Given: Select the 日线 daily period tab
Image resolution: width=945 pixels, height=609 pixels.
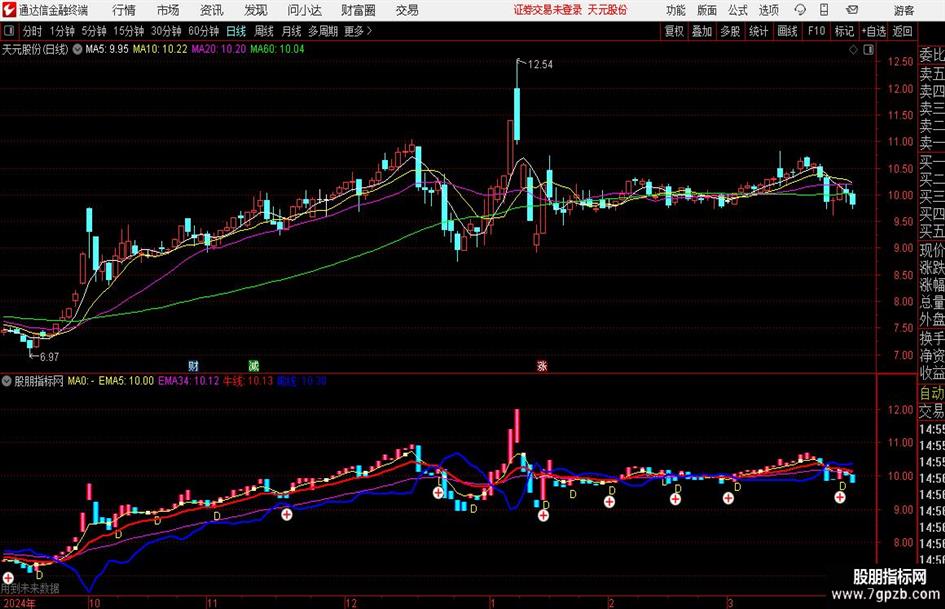Looking at the screenshot, I should point(236,31).
